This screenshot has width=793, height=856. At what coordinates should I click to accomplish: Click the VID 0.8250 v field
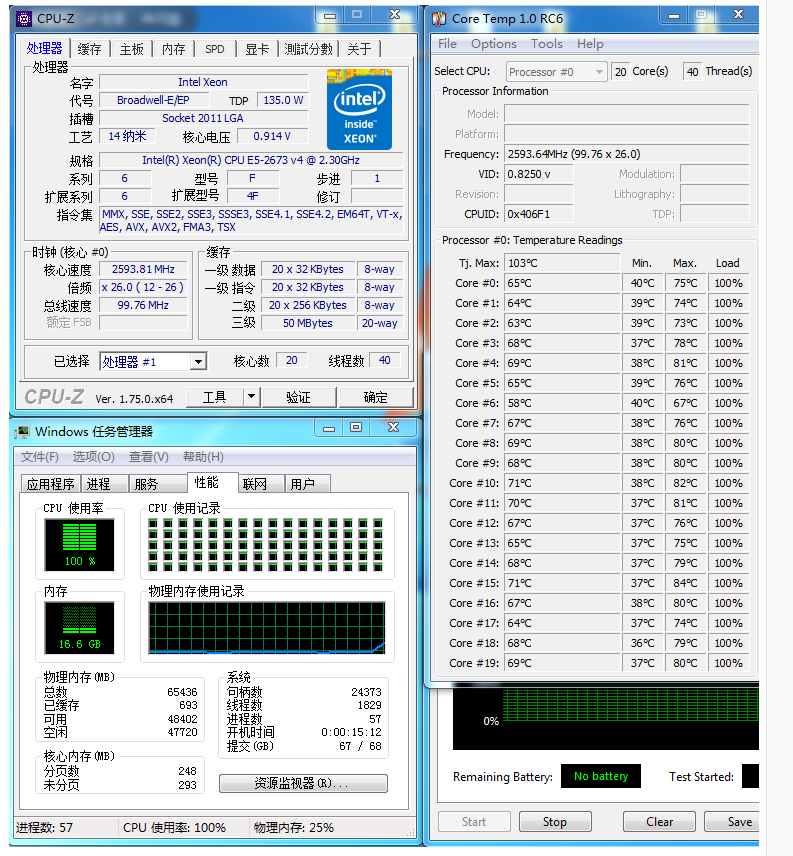point(539,174)
